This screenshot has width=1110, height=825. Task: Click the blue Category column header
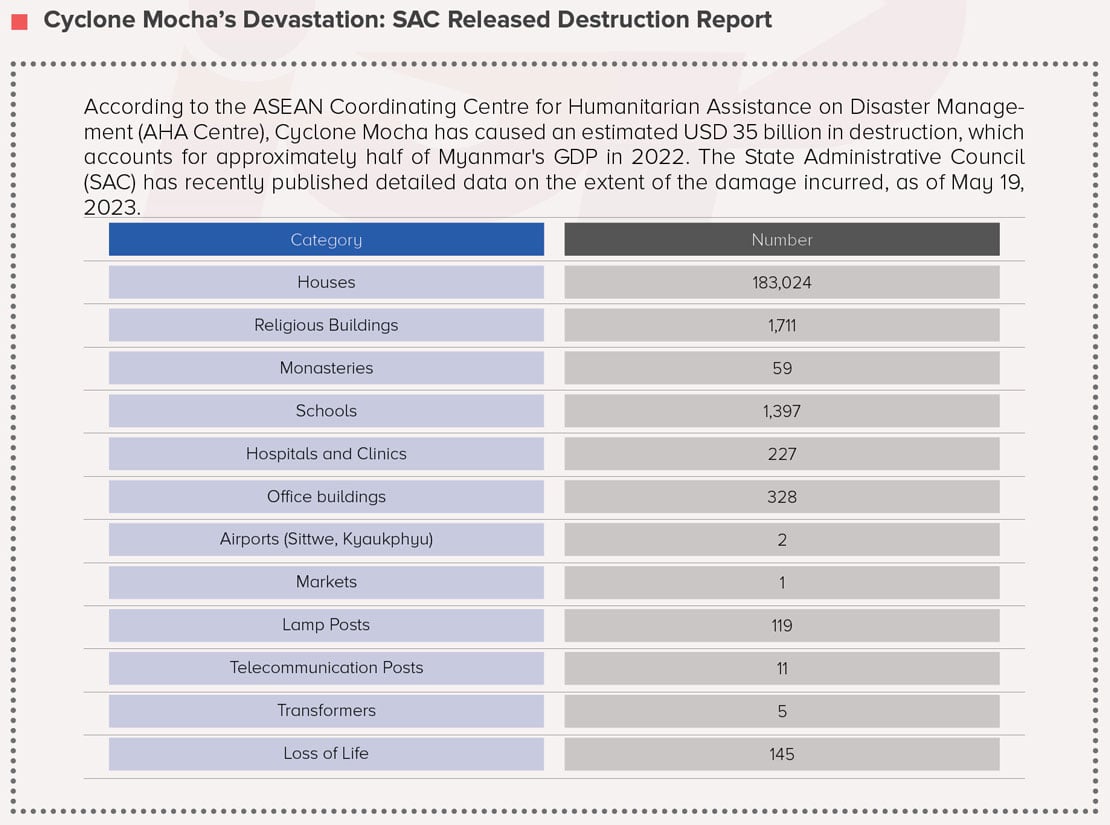coord(326,240)
